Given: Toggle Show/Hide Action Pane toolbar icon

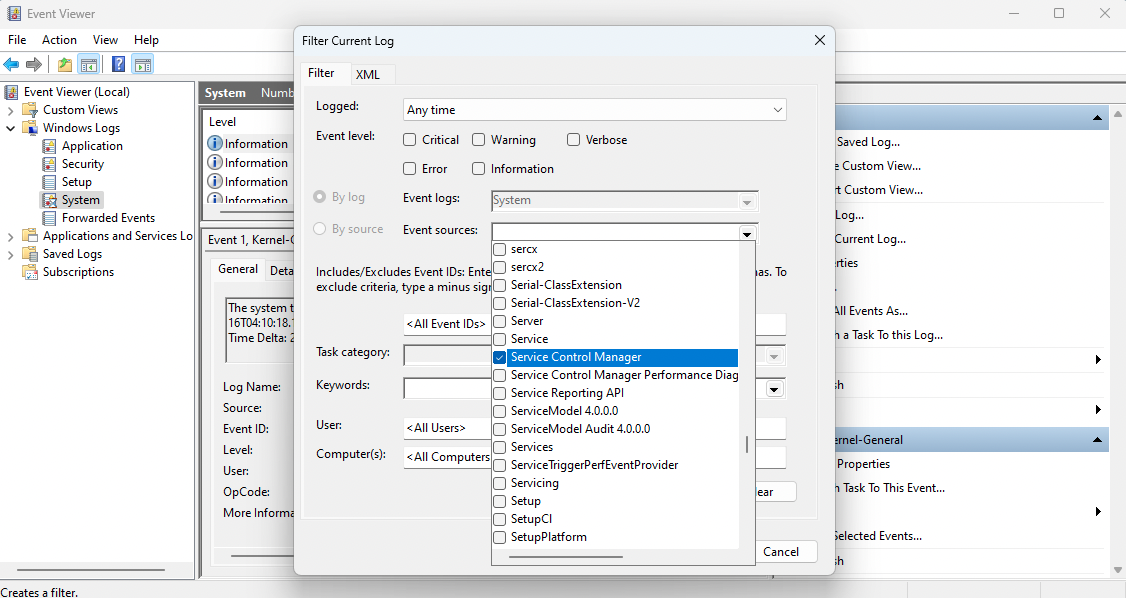Looking at the screenshot, I should tap(142, 65).
